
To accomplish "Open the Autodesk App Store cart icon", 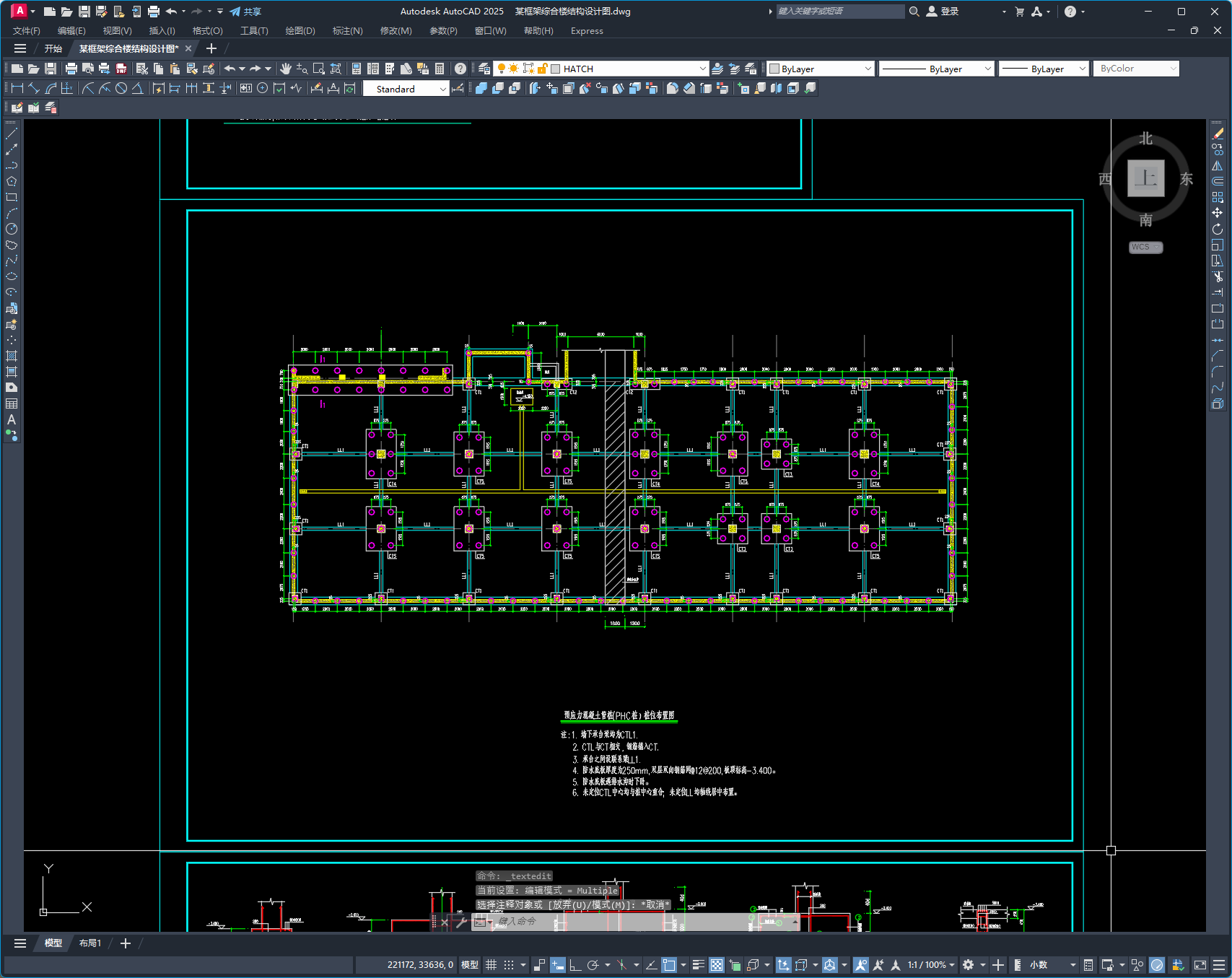I will (x=1020, y=12).
